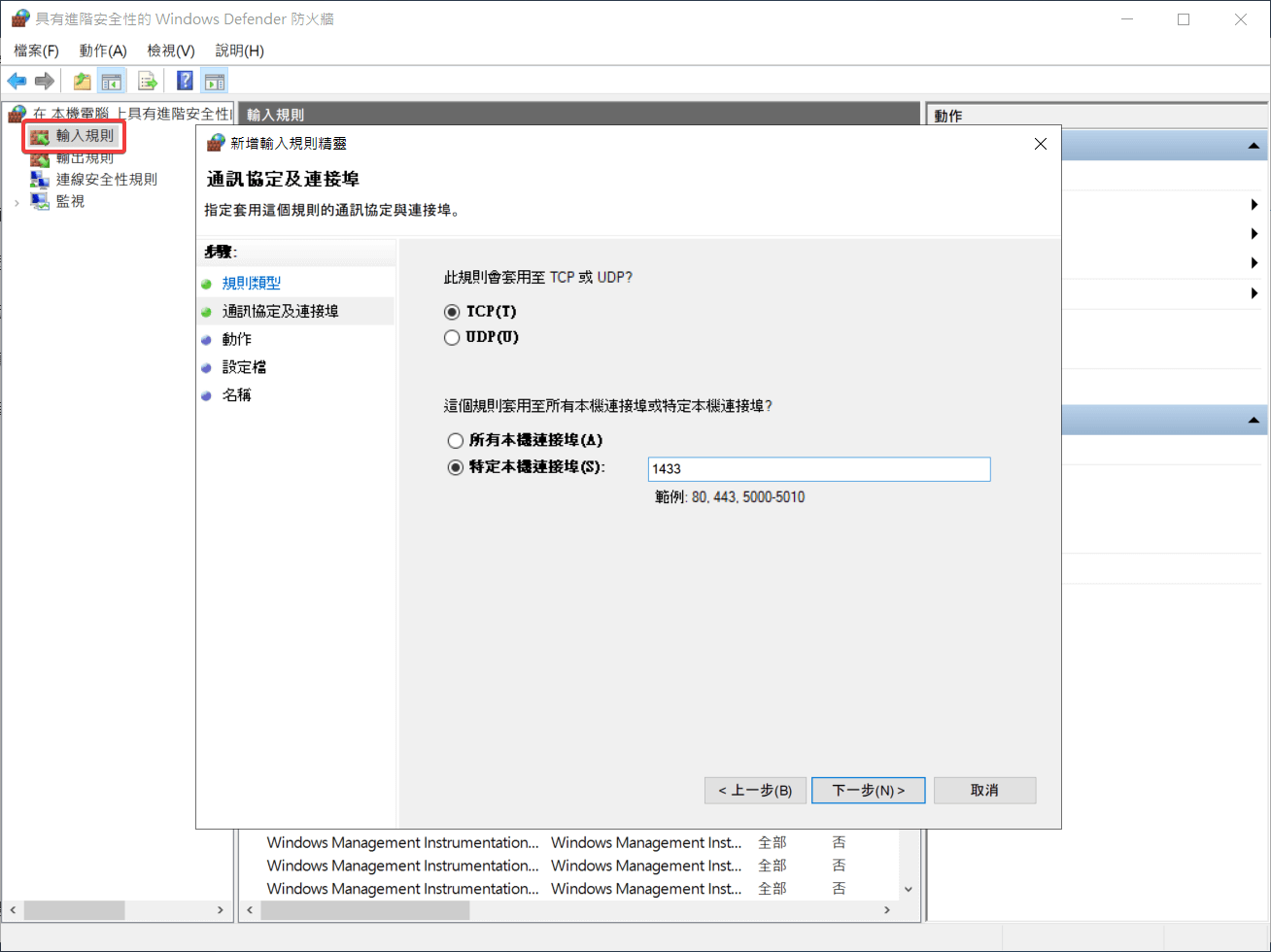This screenshot has height=952, width=1271.
Task: Click the Up One Level folder icon
Action: click(x=83, y=81)
